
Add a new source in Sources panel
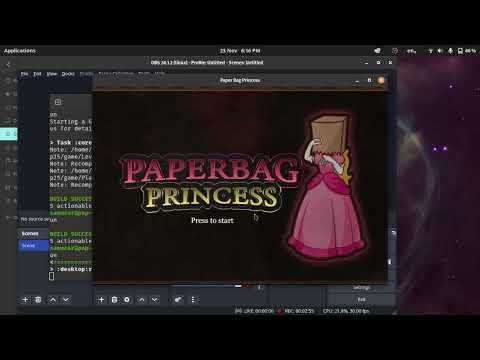pyautogui.click(x=101, y=300)
